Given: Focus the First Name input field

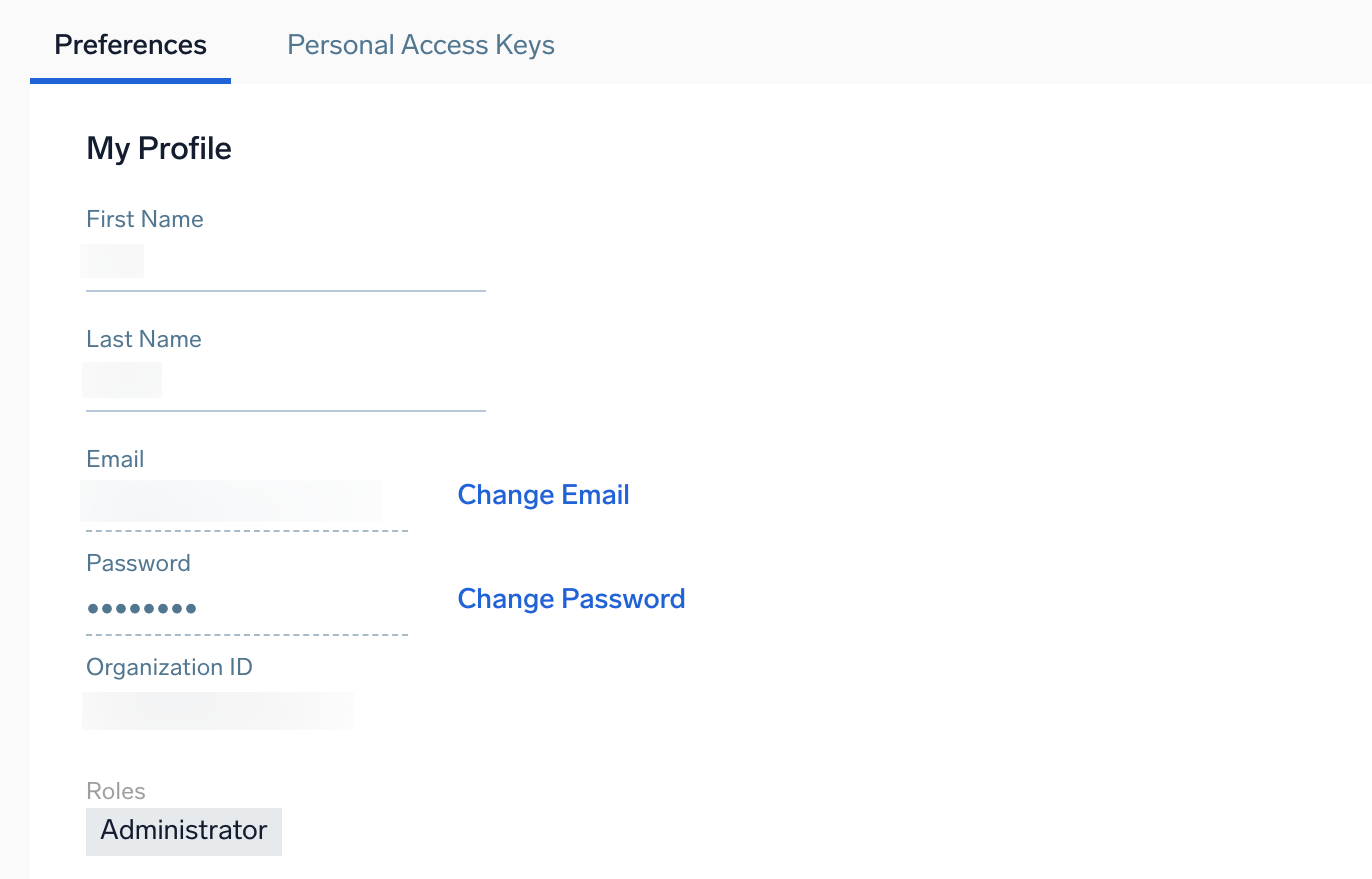Looking at the screenshot, I should tap(285, 262).
